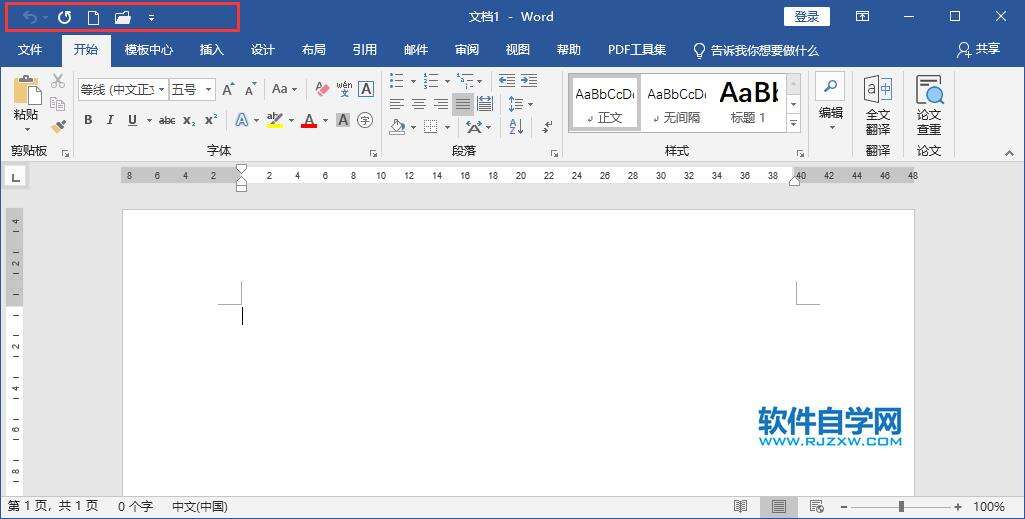Open the new blank document icon
Viewport: 1025px width, 519px height.
click(93, 17)
